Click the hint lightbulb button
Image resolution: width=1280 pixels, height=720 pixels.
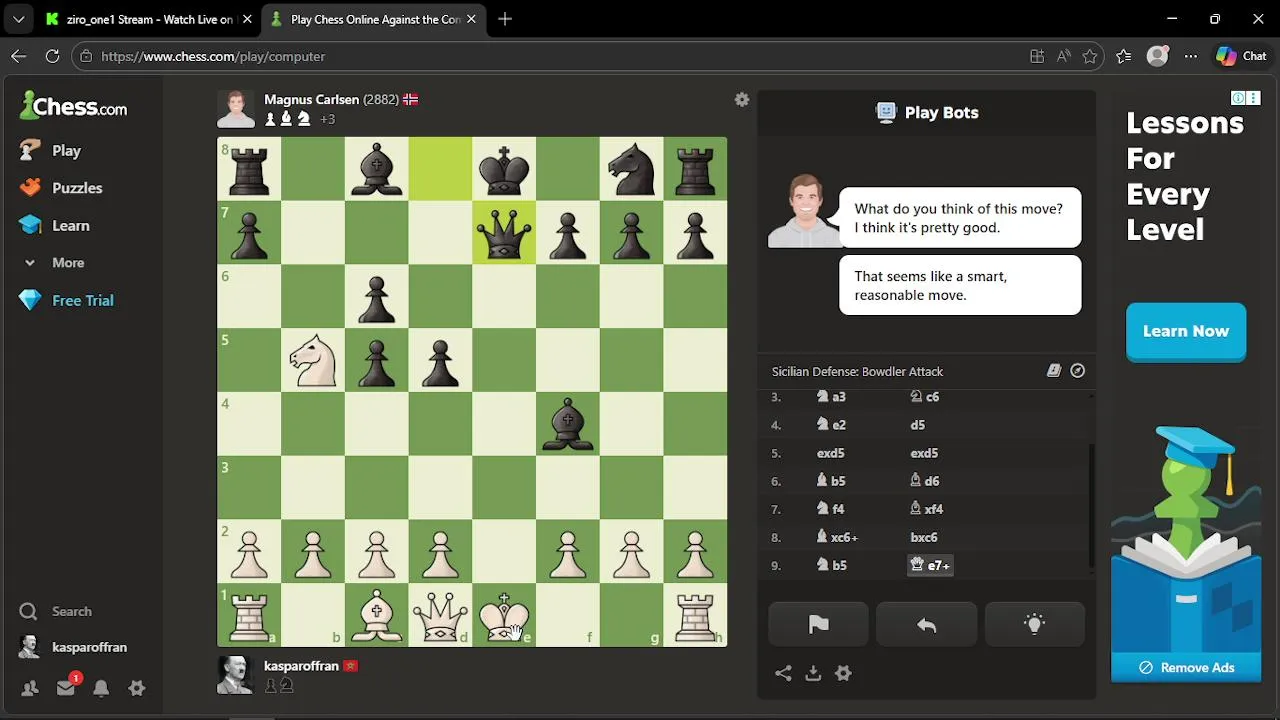pyautogui.click(x=1035, y=625)
